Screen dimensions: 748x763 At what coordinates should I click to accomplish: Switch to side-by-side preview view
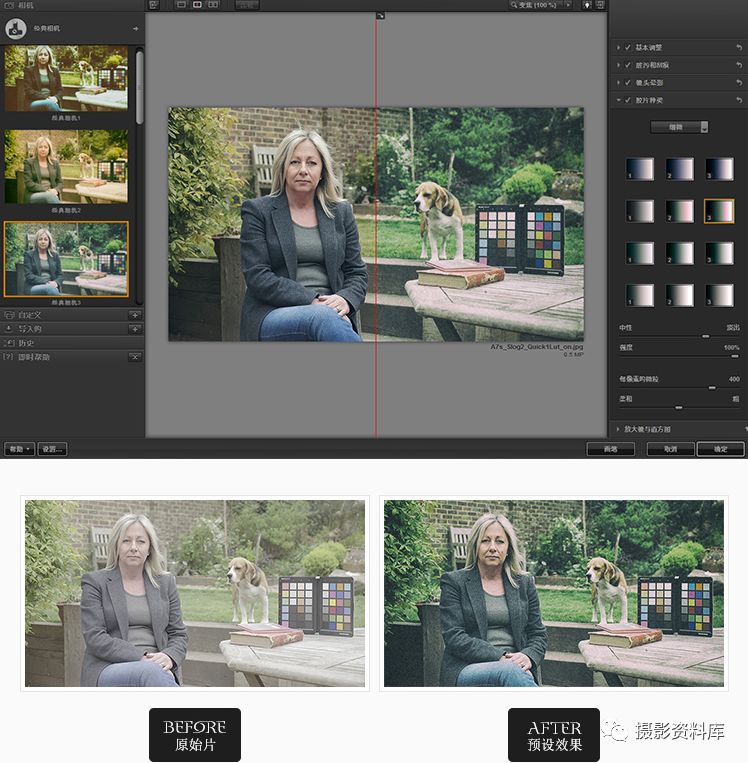click(213, 5)
